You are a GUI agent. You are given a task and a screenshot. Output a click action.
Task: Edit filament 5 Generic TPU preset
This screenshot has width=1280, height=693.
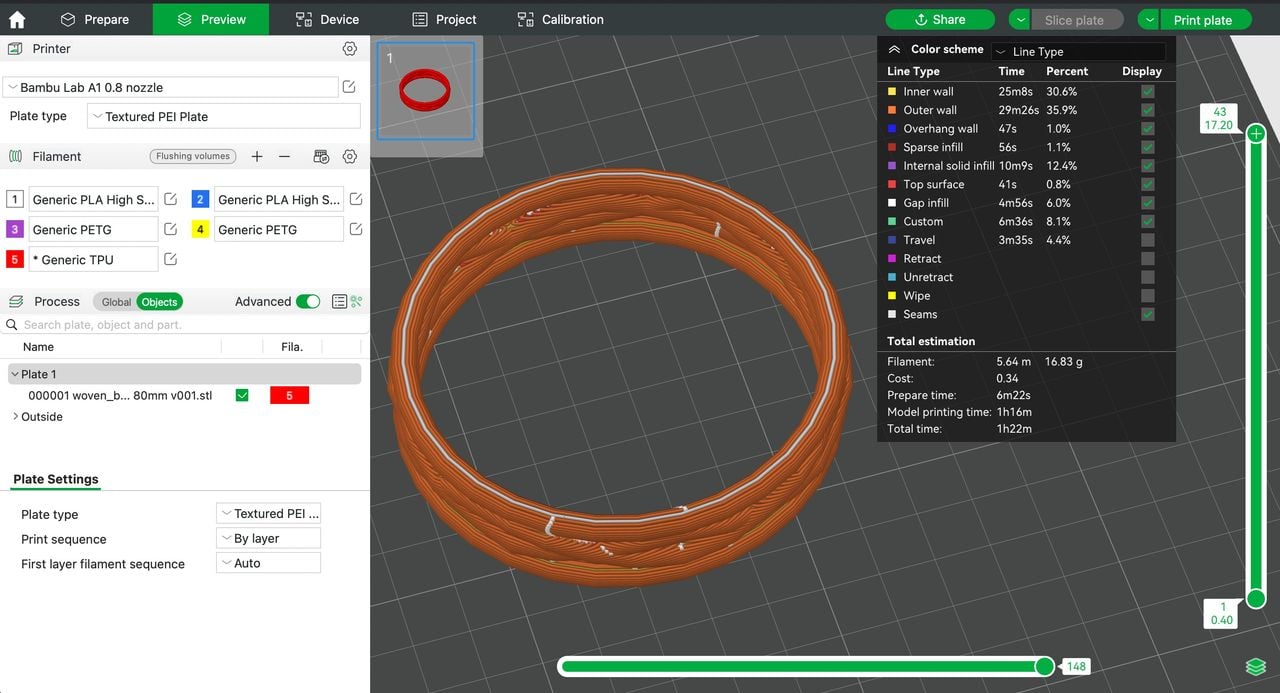pos(171,259)
